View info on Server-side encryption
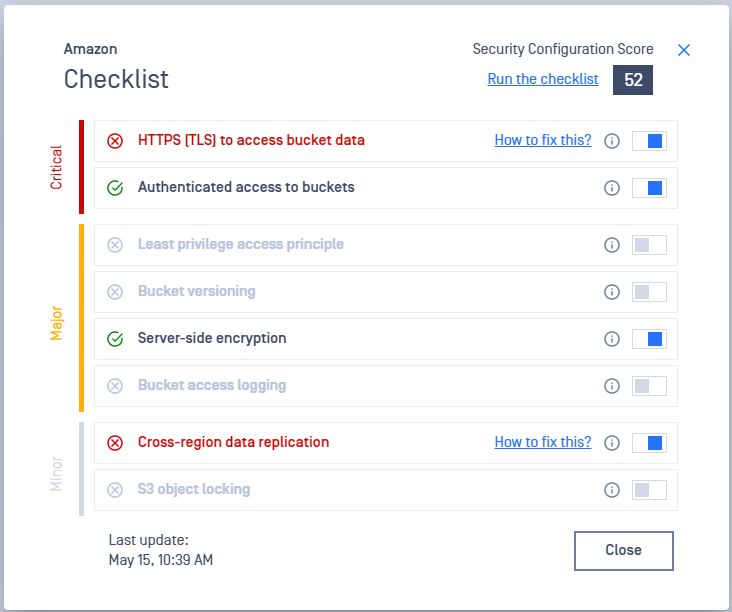732x612 pixels. pos(612,339)
